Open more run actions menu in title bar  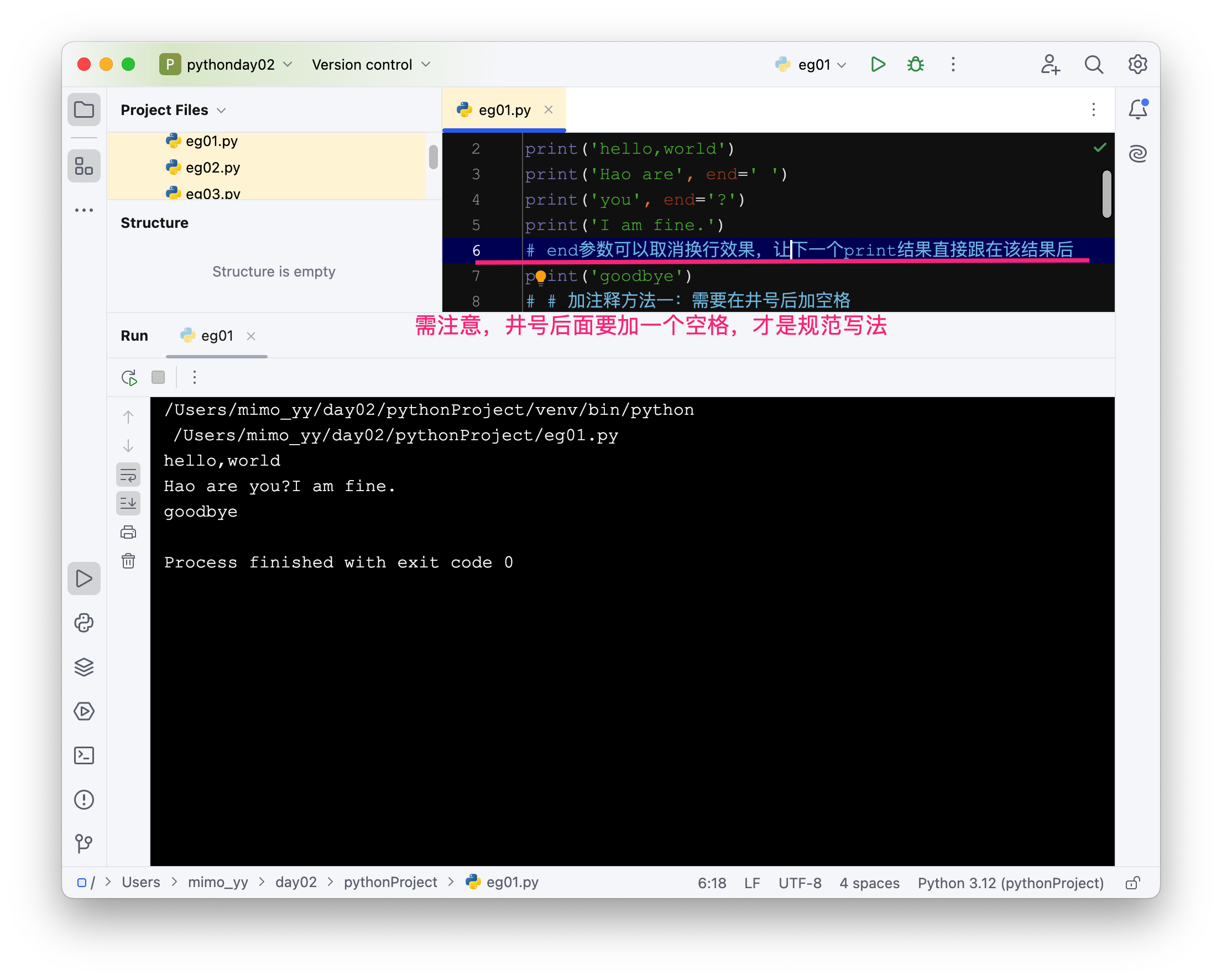[953, 65]
